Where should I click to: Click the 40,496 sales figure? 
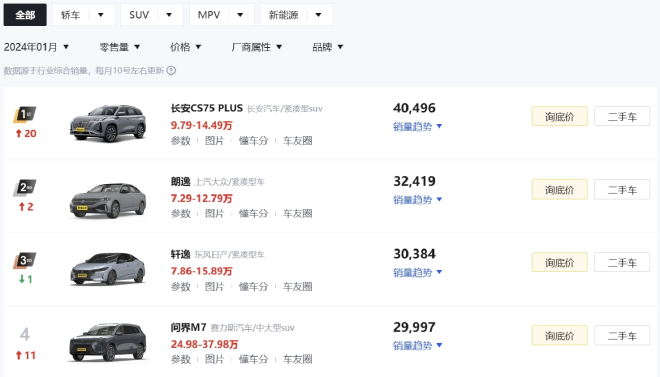pyautogui.click(x=414, y=108)
